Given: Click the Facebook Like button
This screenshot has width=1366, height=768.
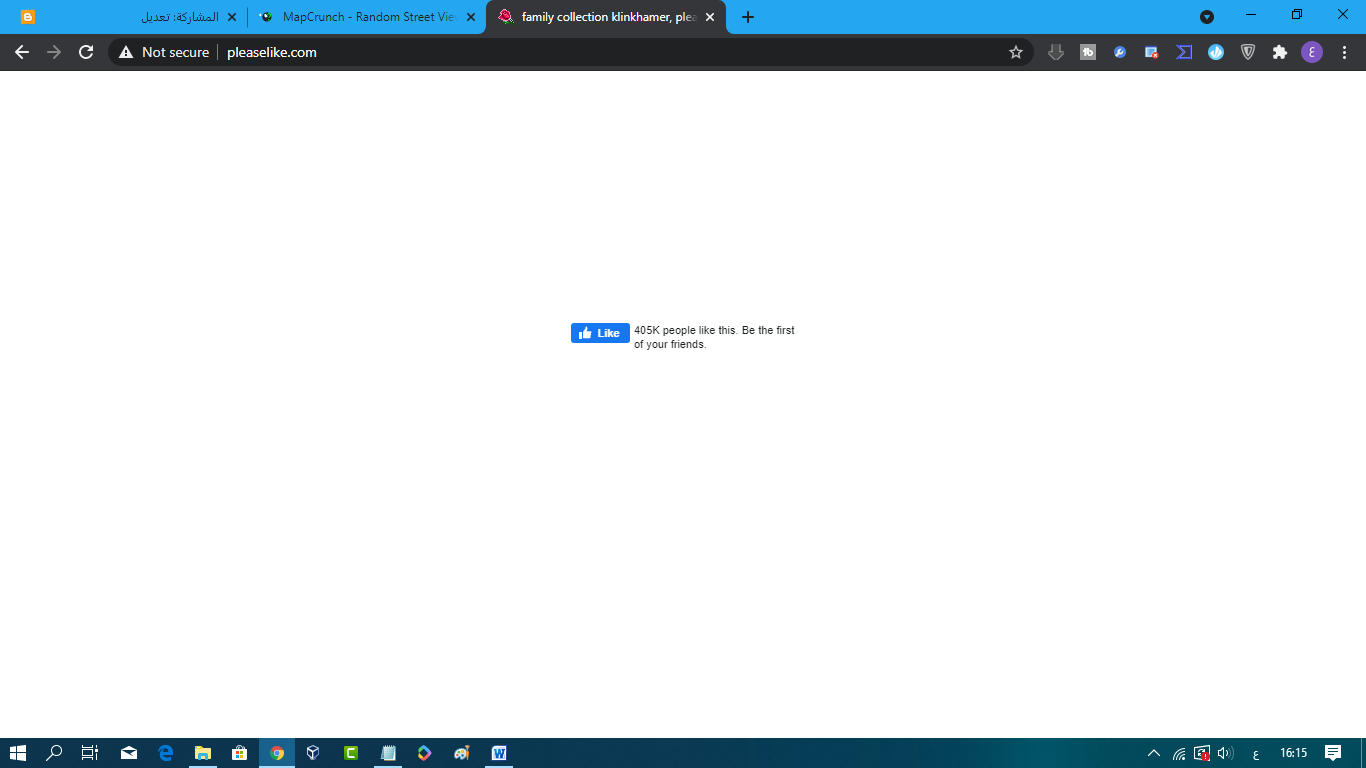Looking at the screenshot, I should tap(600, 333).
